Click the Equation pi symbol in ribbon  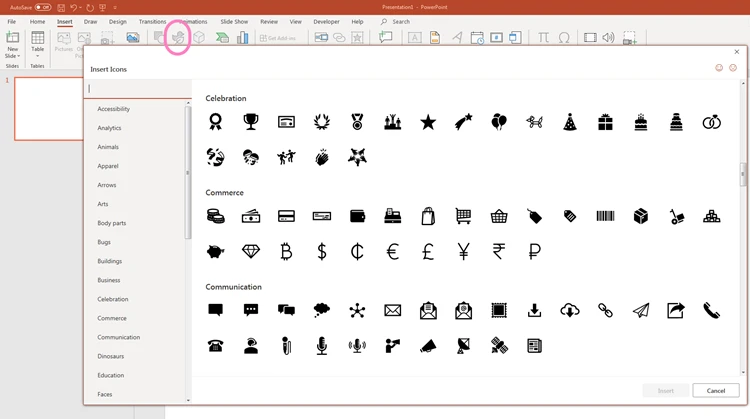tap(543, 37)
